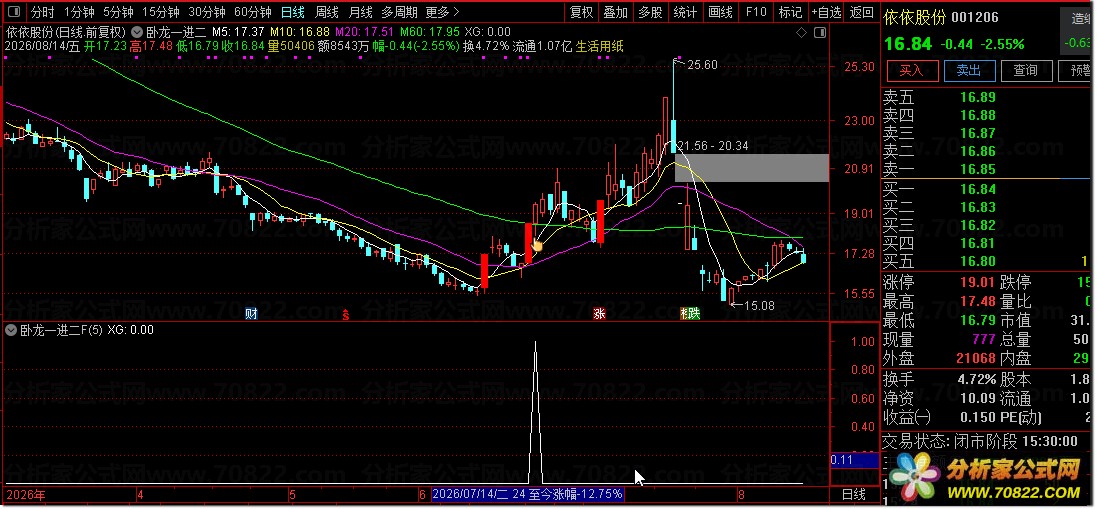Switch to 1分钟 chart period

78,12
